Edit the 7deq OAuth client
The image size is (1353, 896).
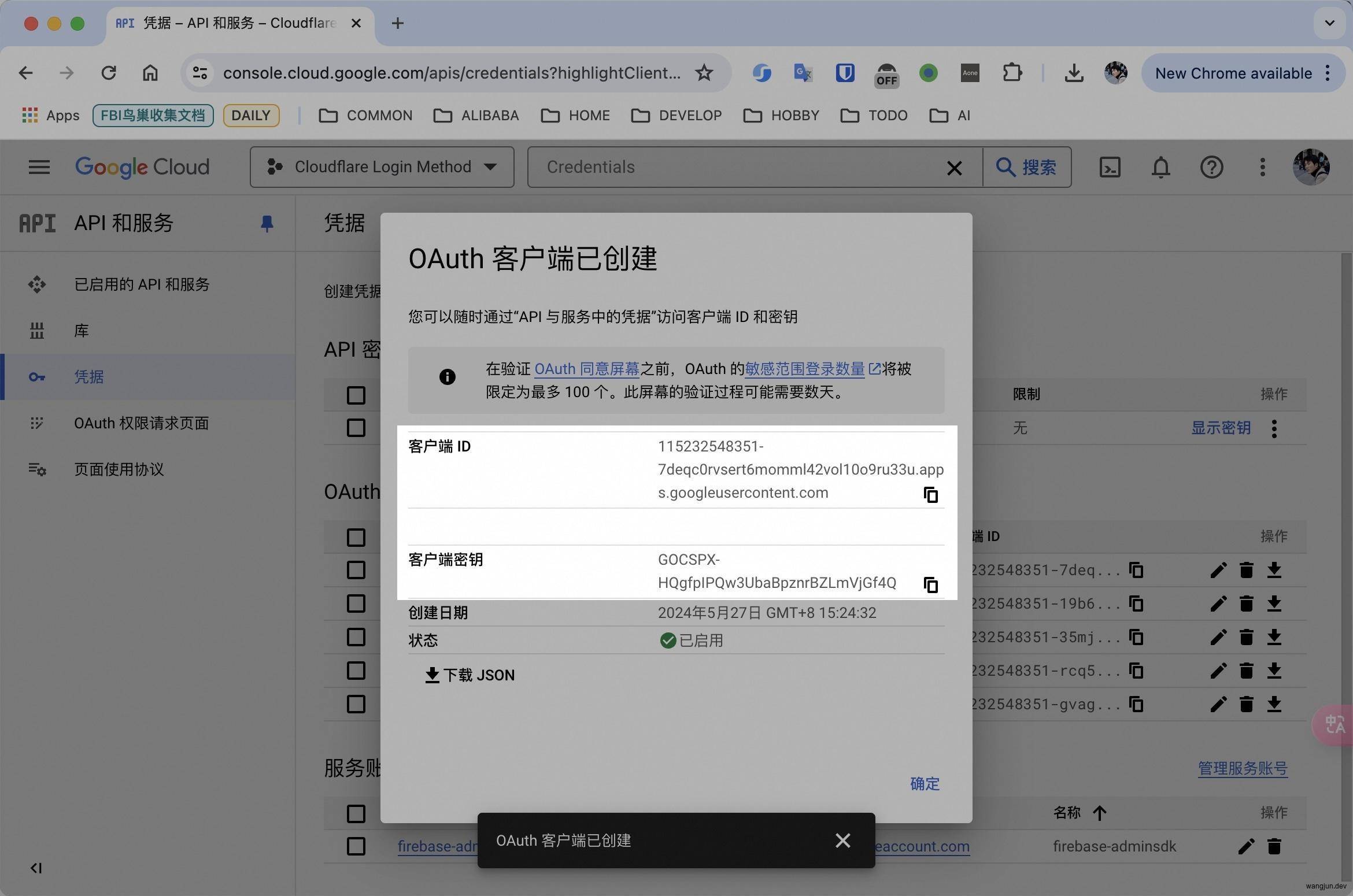[1218, 571]
